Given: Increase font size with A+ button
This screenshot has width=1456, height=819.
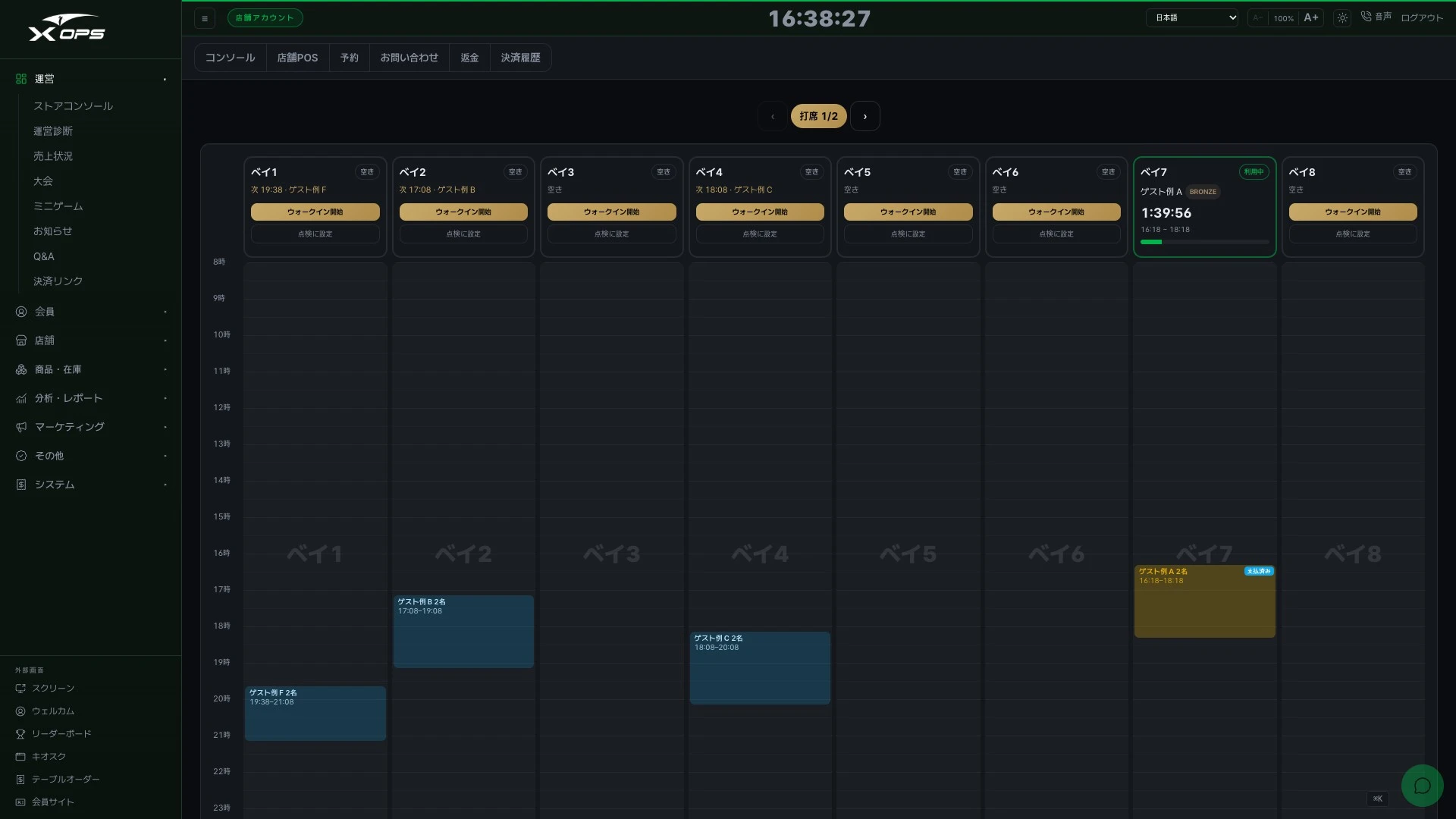Looking at the screenshot, I should (x=1310, y=17).
